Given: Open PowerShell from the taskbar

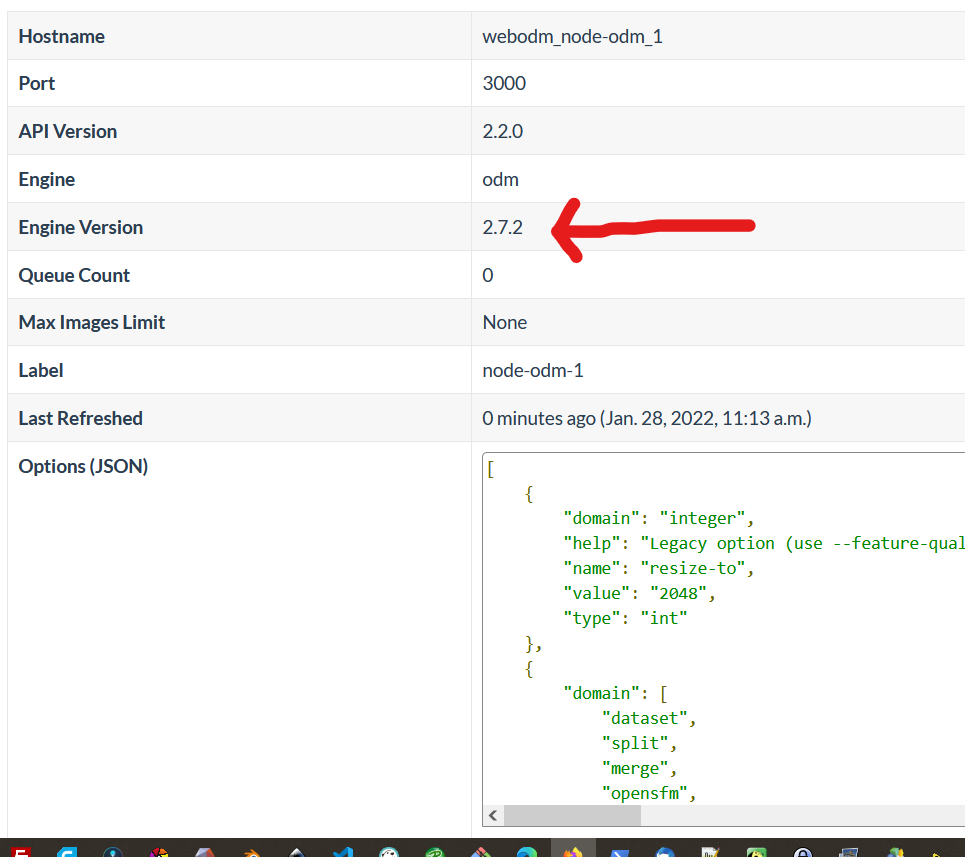Looking at the screenshot, I should pyautogui.click(x=620, y=850).
